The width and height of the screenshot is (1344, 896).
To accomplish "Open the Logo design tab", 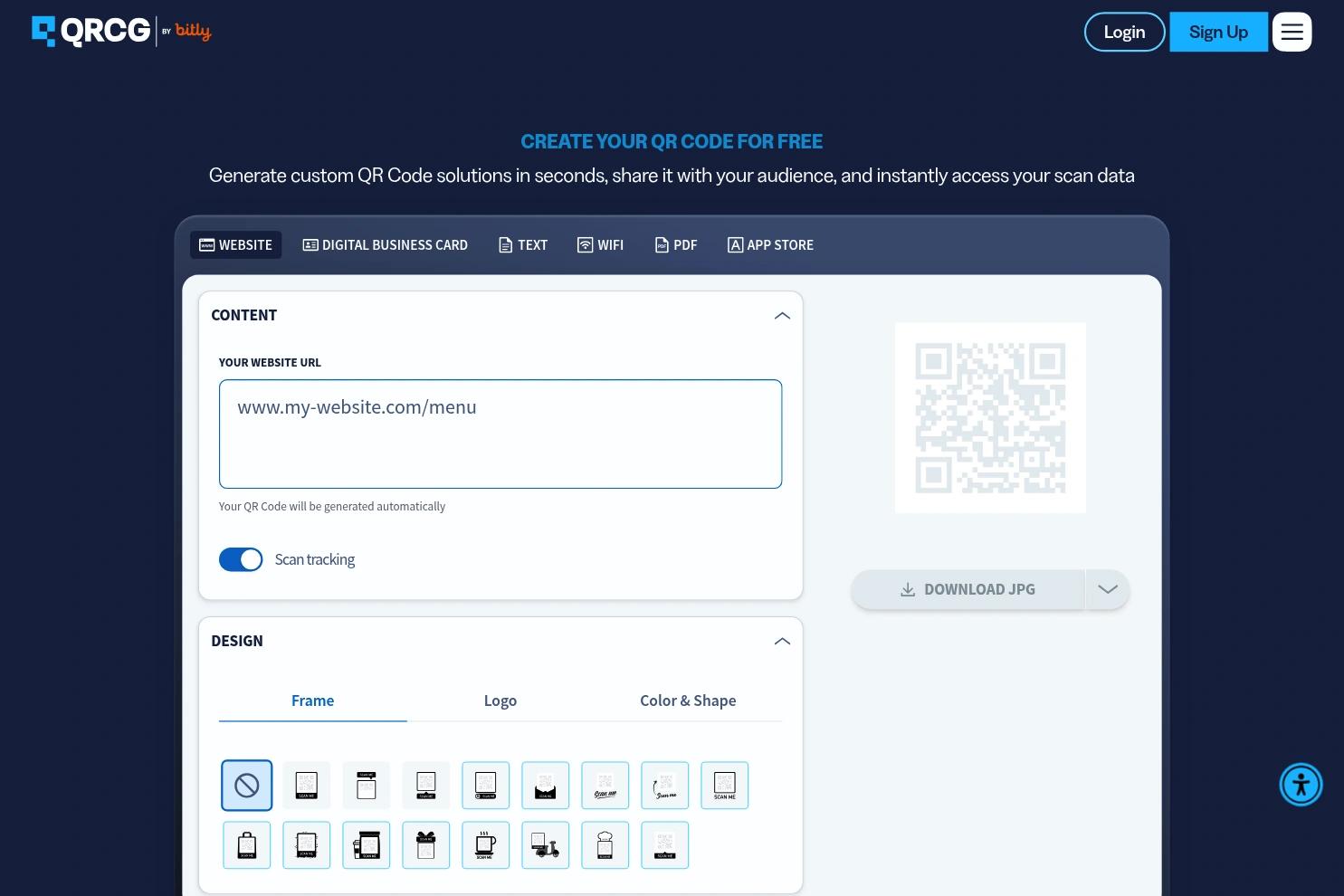I will (500, 701).
